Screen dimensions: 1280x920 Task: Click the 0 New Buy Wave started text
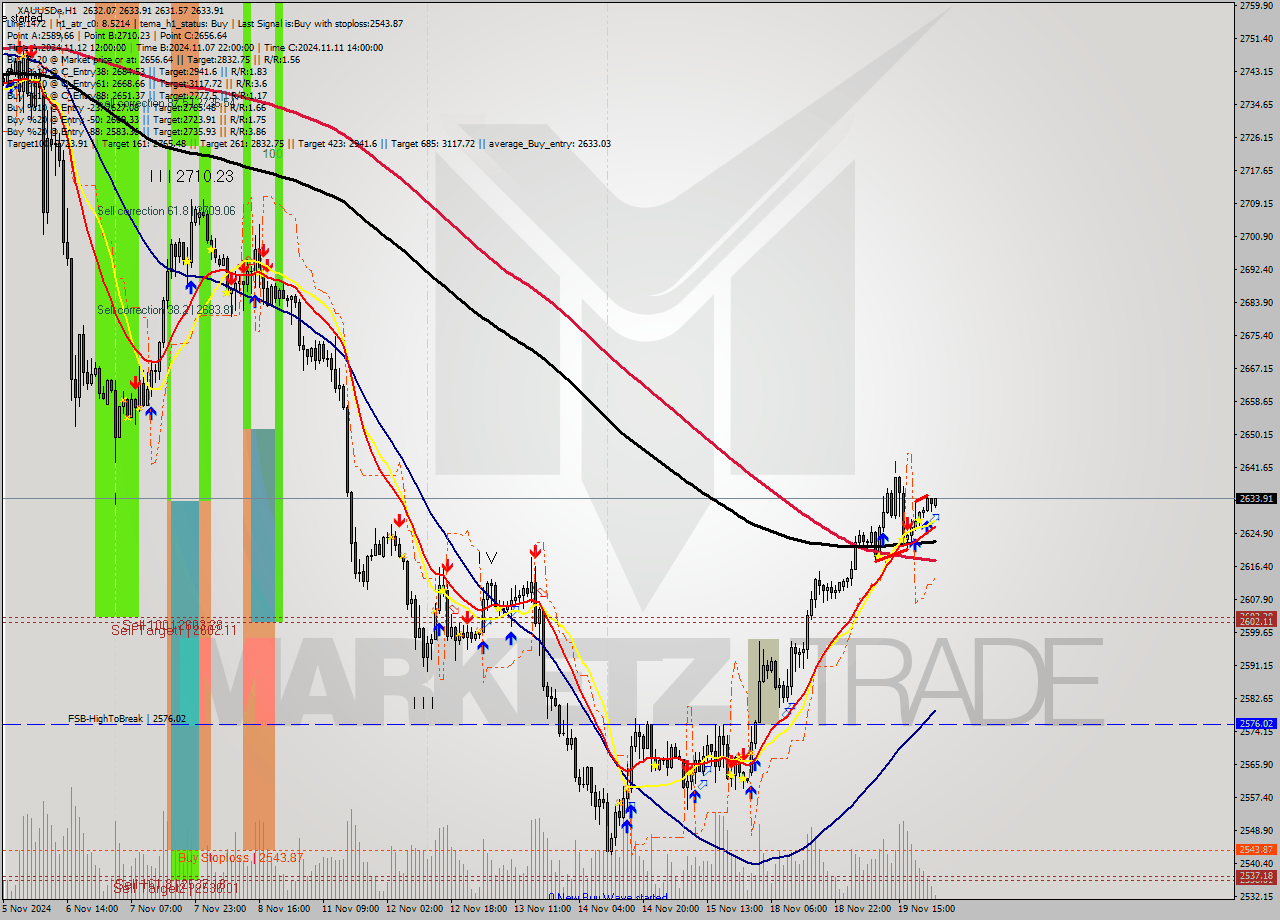[x=608, y=898]
